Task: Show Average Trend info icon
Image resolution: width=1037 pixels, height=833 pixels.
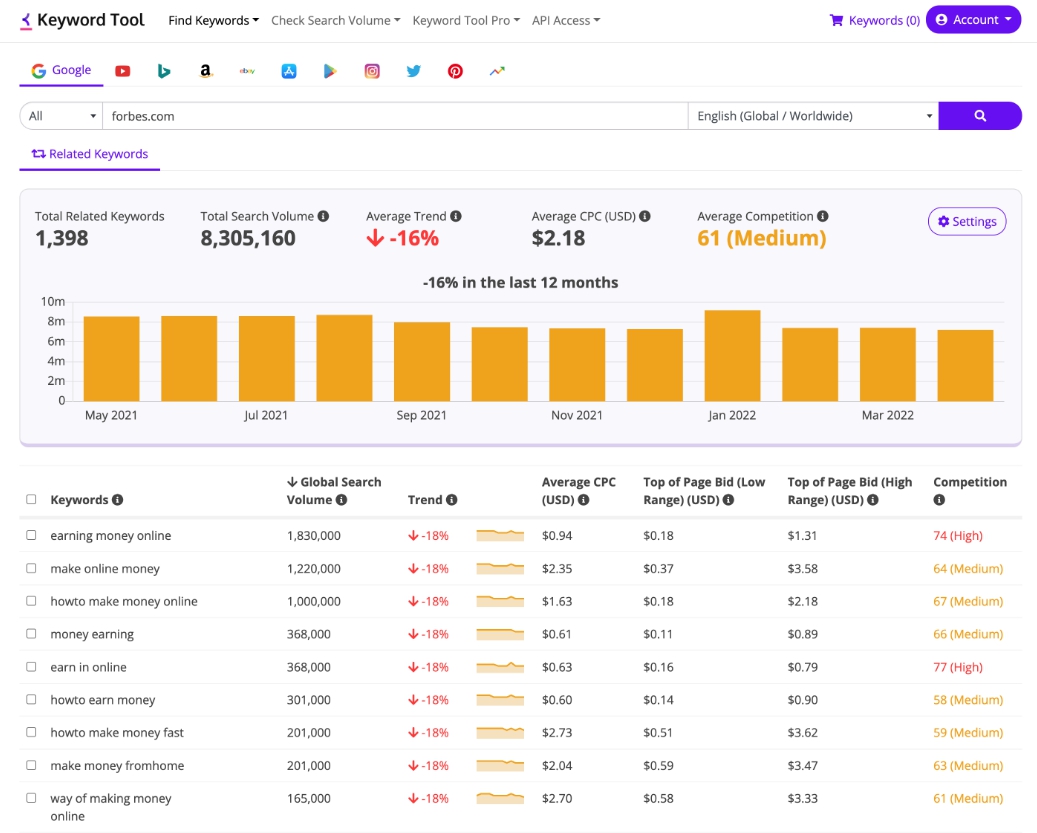Action: click(456, 216)
